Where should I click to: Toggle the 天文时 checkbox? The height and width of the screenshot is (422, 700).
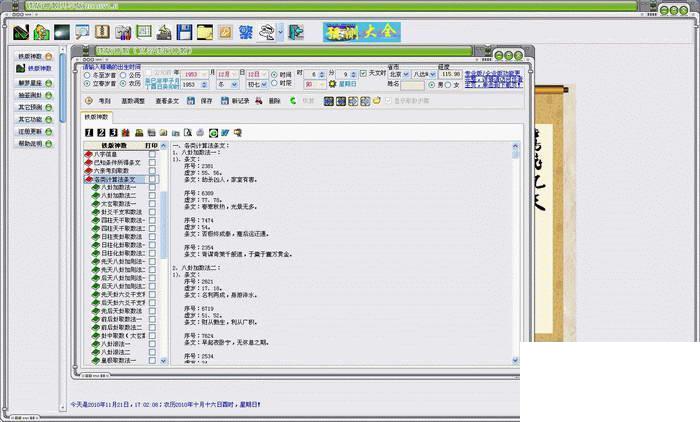(x=363, y=73)
